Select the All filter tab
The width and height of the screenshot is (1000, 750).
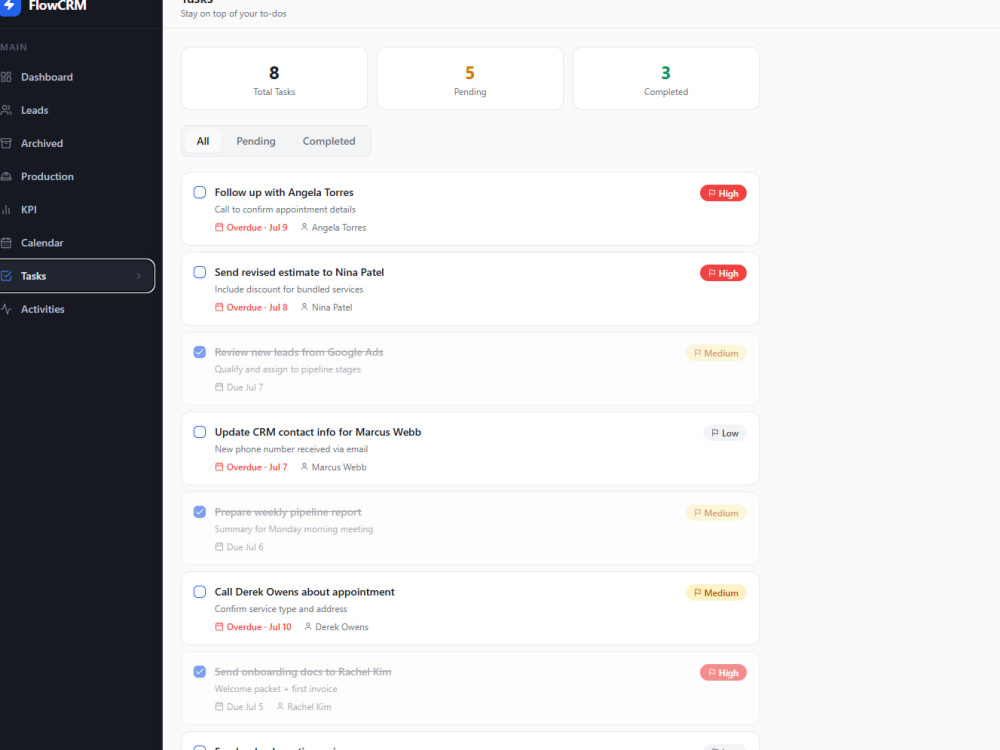(x=203, y=141)
